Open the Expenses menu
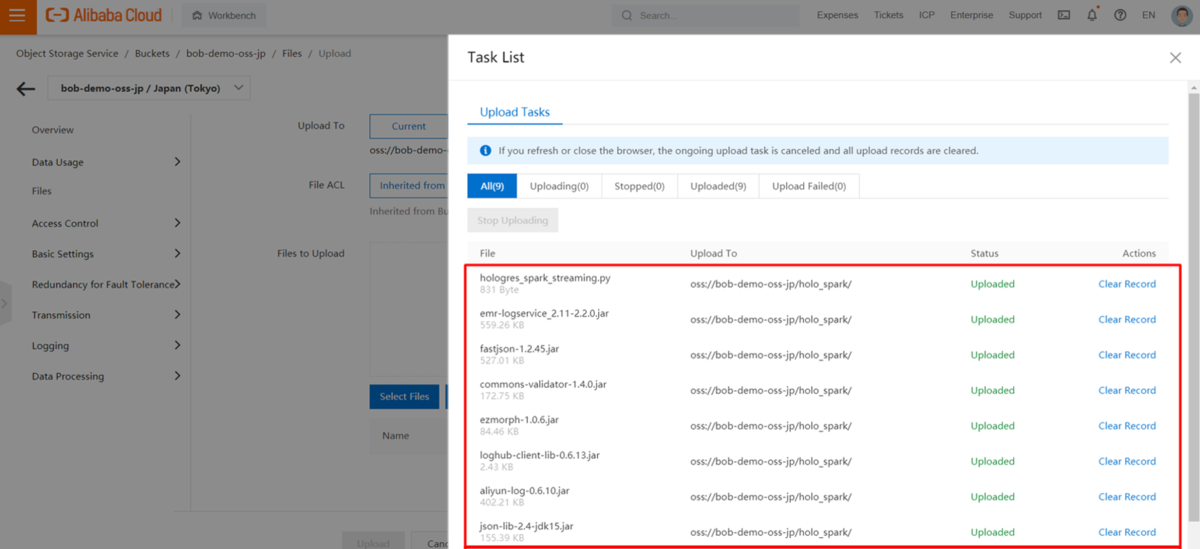Viewport: 1200px width, 549px height. click(837, 15)
